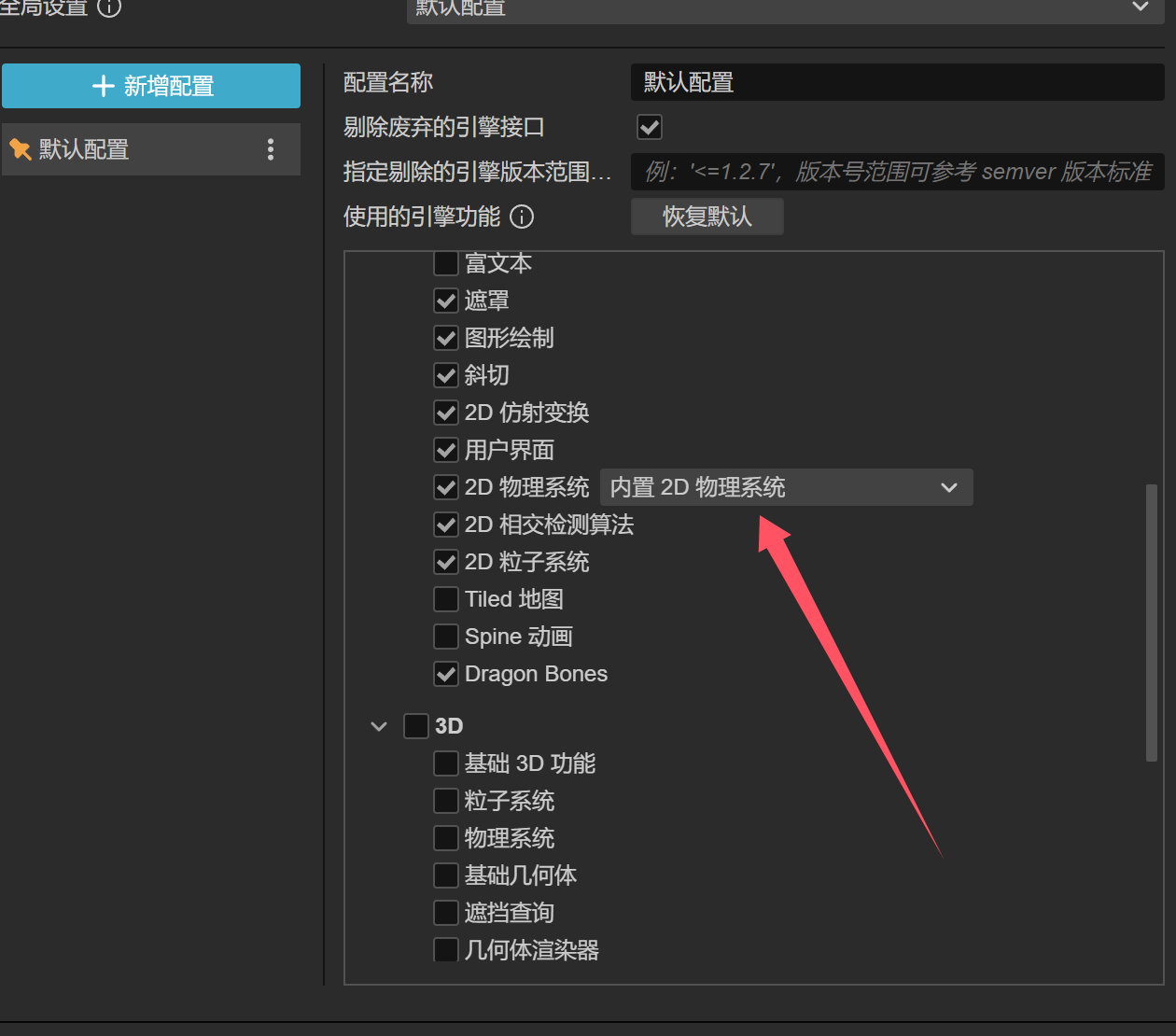Screen dimensions: 1176x1036
Task: Click the 使用的引擎功能 label
Action: coord(422,217)
